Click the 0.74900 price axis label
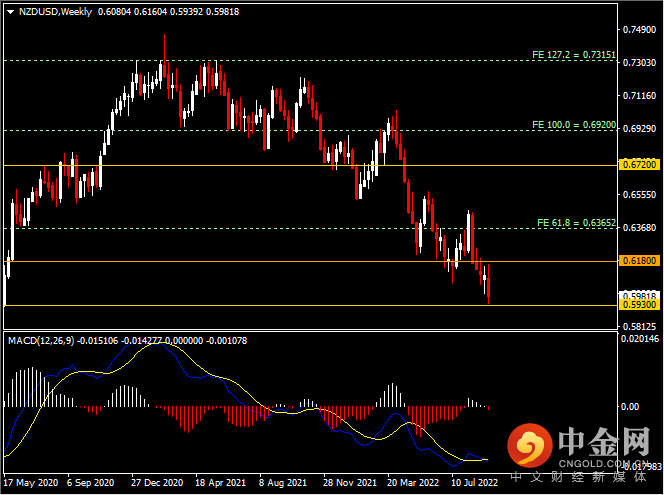Image resolution: width=664 pixels, height=495 pixels. tap(639, 30)
